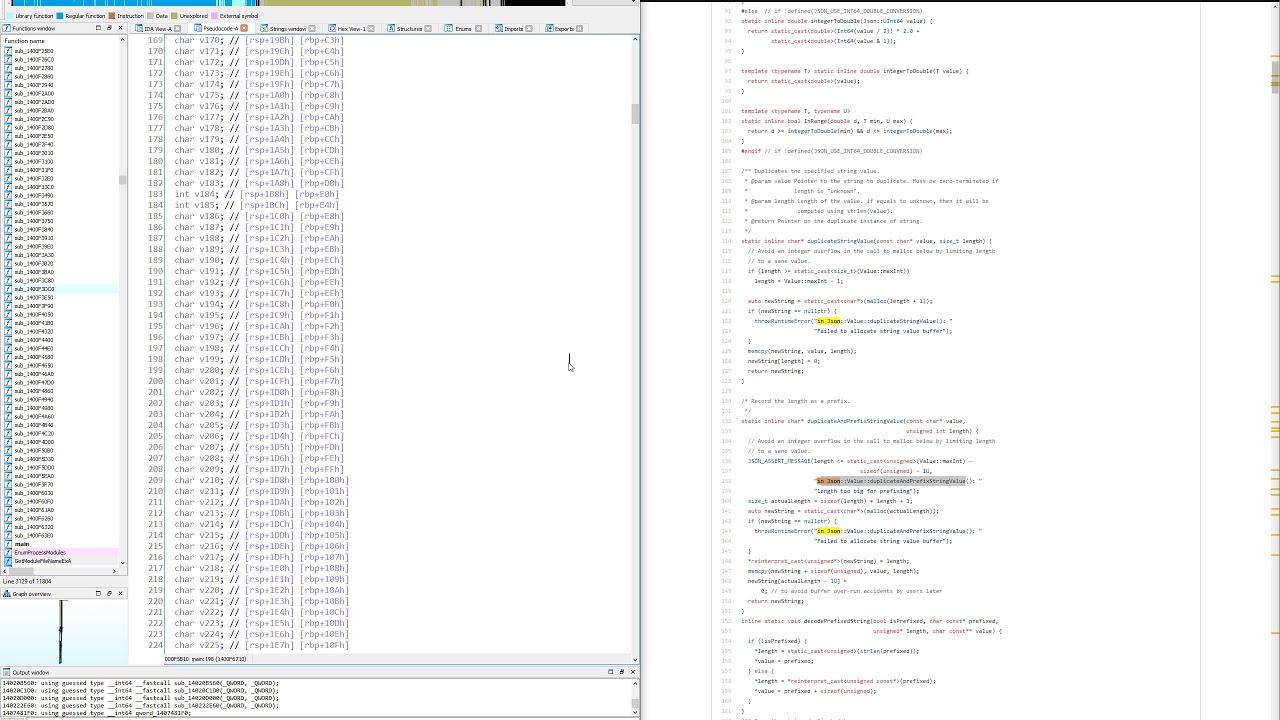Viewport: 1280px width, 720px height.
Task: Click the Hex View-1 tab icon
Action: 333,29
